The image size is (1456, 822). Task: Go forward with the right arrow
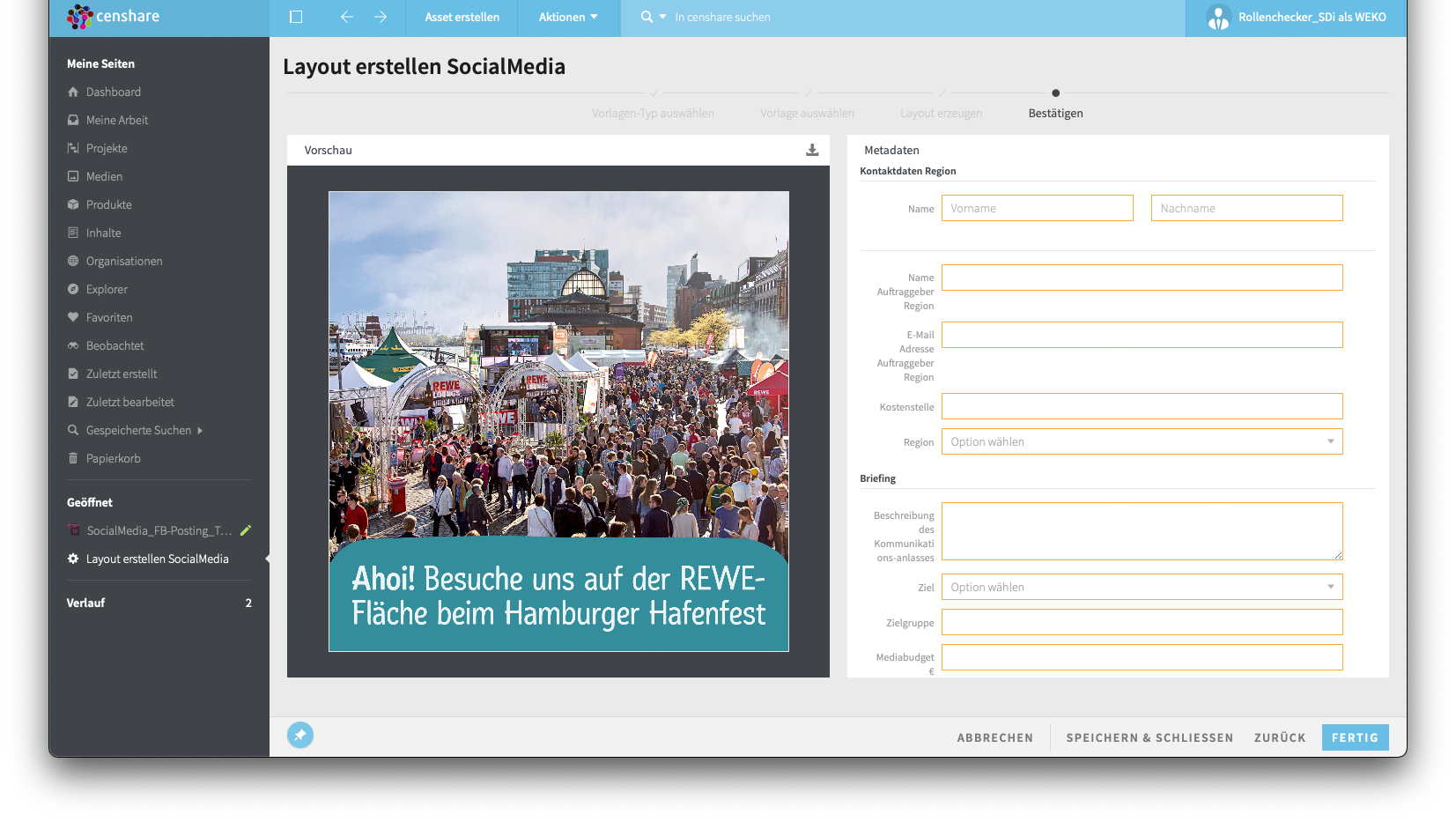381,17
